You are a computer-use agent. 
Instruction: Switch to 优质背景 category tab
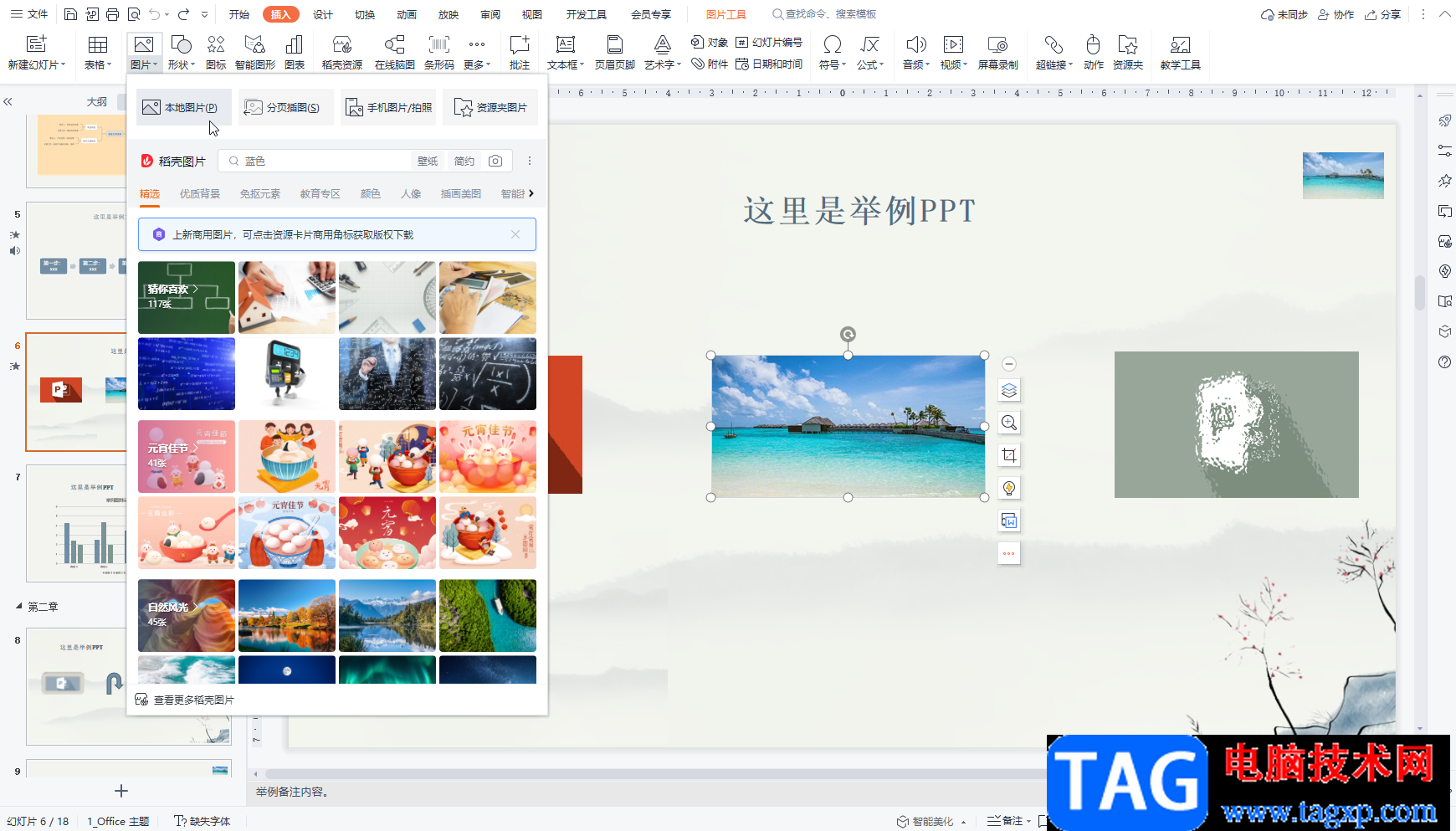tap(200, 193)
